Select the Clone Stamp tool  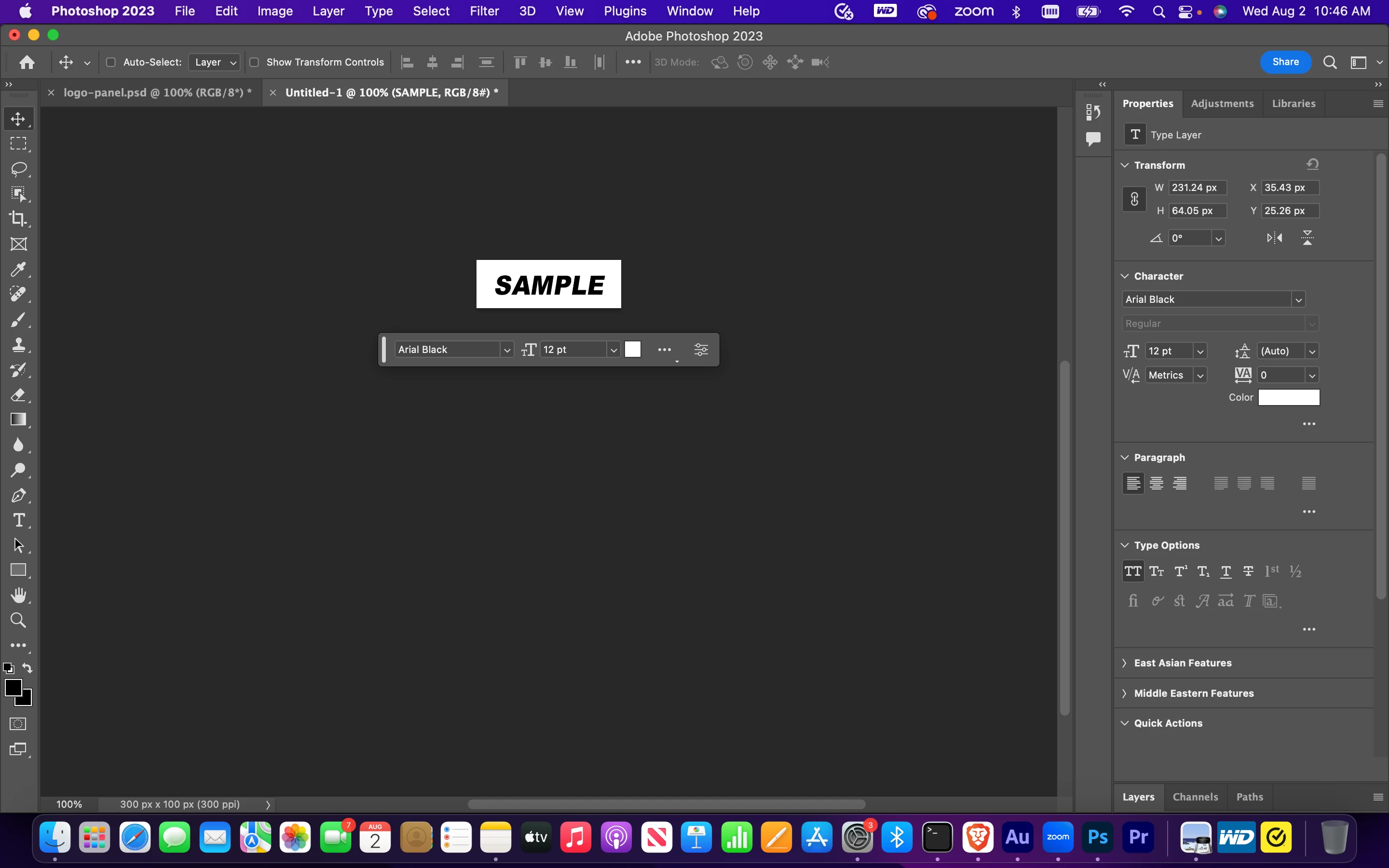coord(18,344)
